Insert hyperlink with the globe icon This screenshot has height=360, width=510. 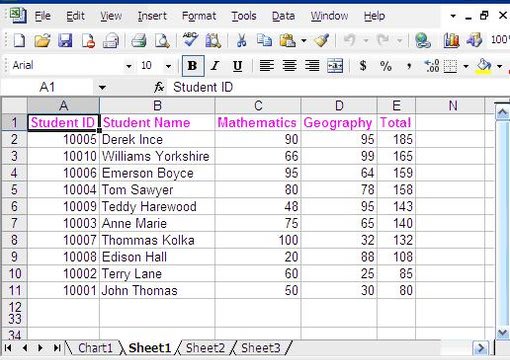pyautogui.click(x=423, y=41)
